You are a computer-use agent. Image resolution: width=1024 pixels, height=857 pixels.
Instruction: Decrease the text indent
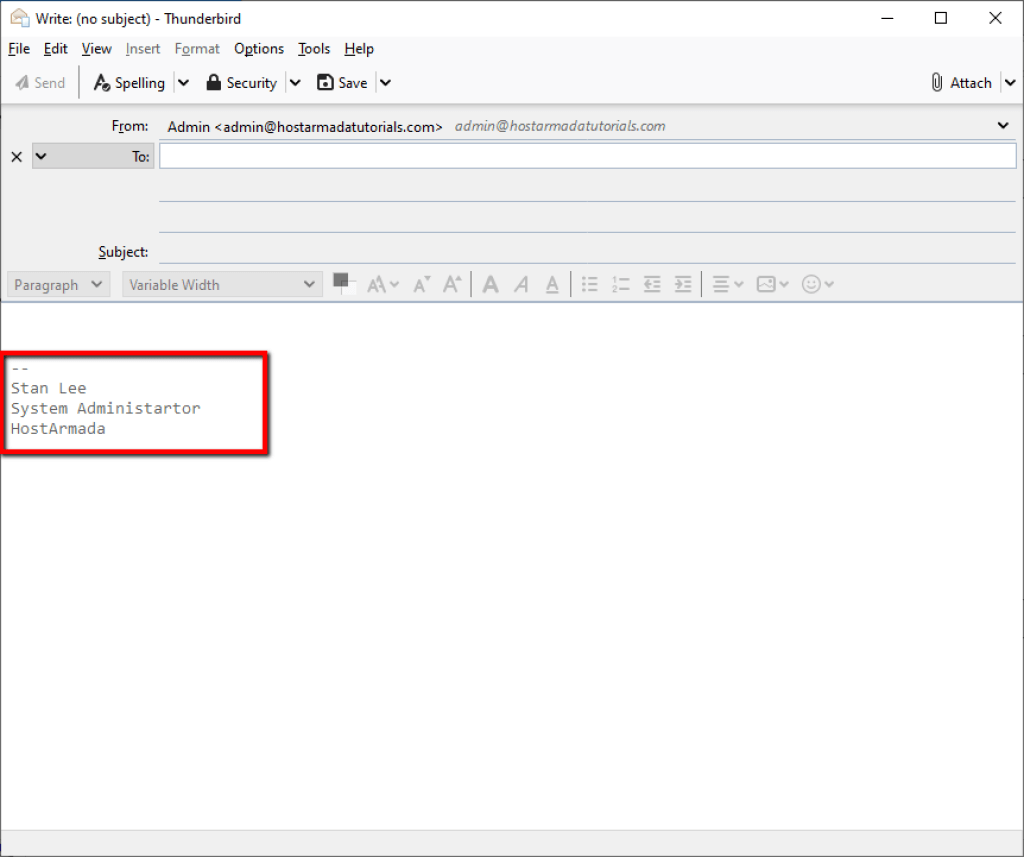pyautogui.click(x=651, y=284)
